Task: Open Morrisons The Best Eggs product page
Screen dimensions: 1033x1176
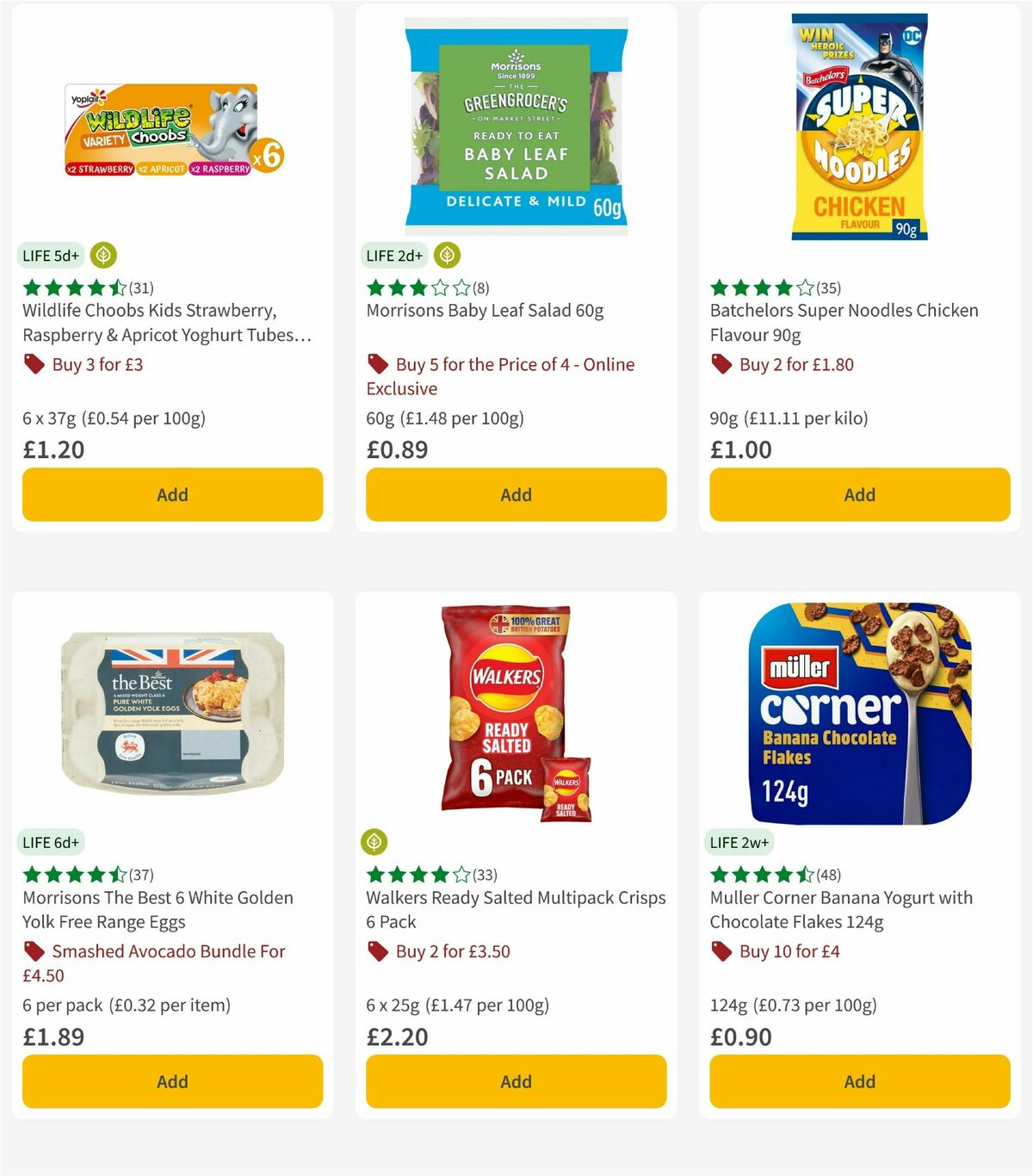Action: click(157, 909)
